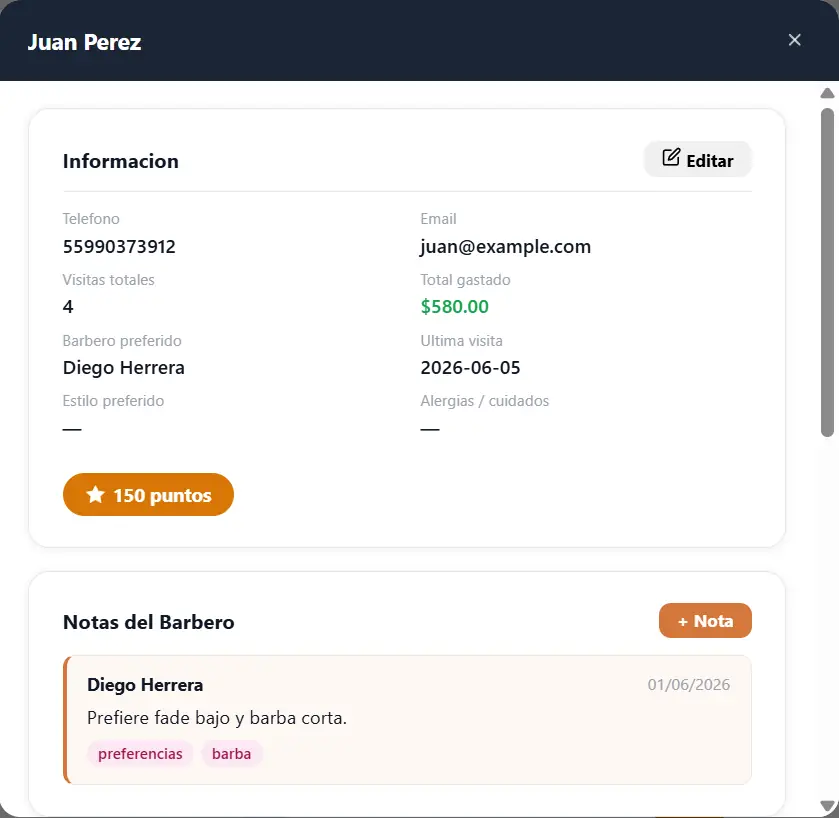
Task: Click the Estilo preferido label
Action: click(113, 401)
